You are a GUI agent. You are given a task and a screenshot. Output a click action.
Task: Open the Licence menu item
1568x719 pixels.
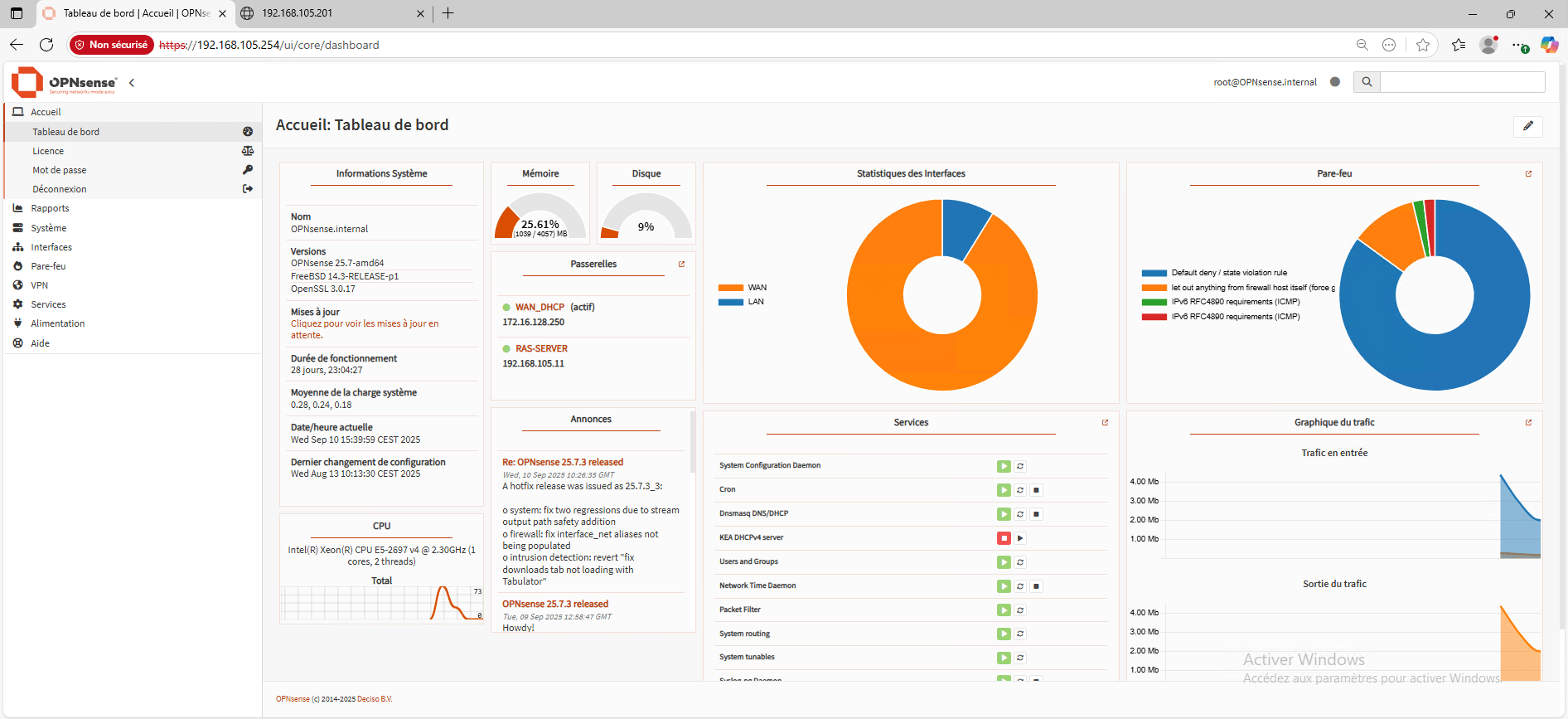(48, 151)
